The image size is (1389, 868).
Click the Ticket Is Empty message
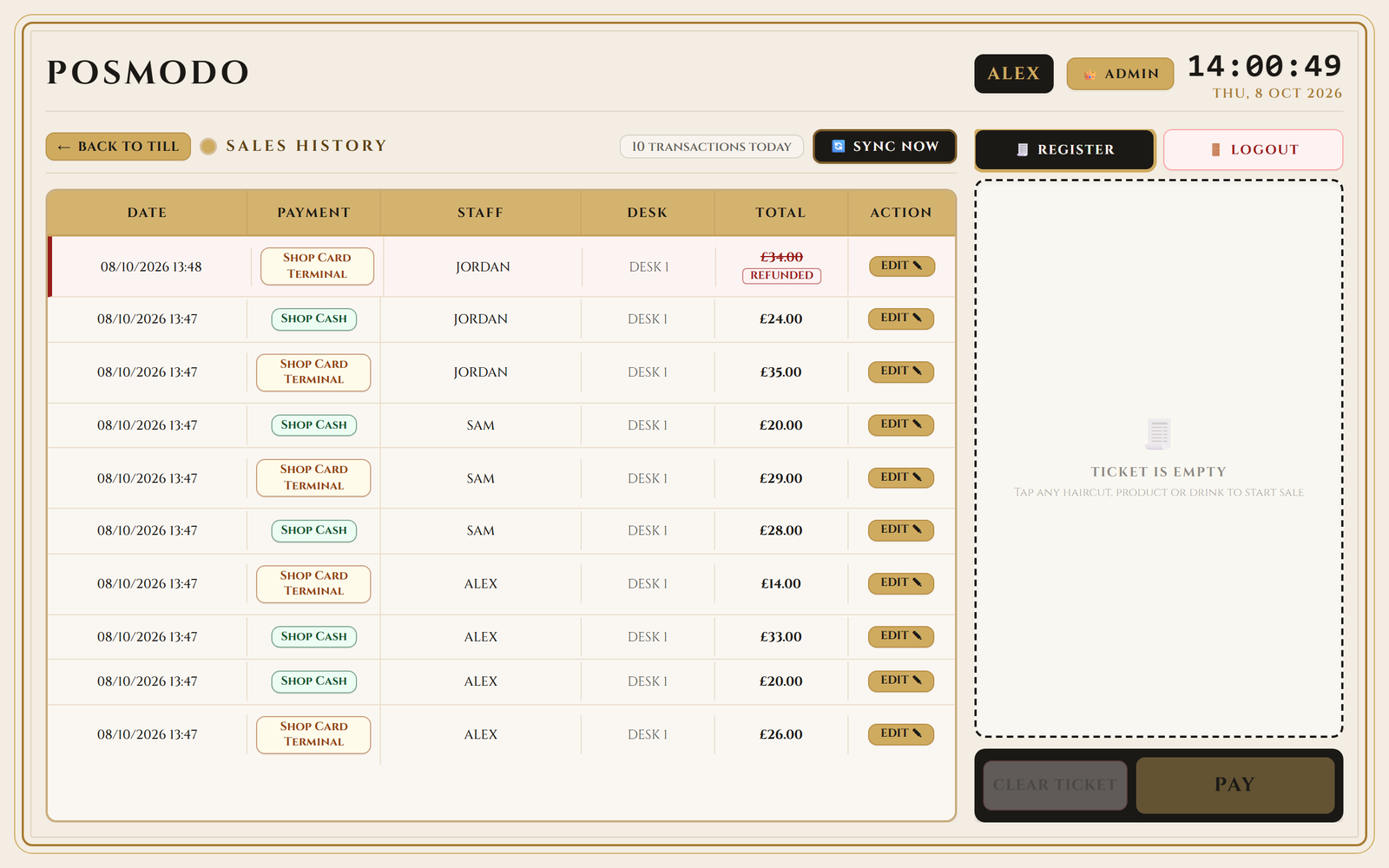[x=1158, y=472]
